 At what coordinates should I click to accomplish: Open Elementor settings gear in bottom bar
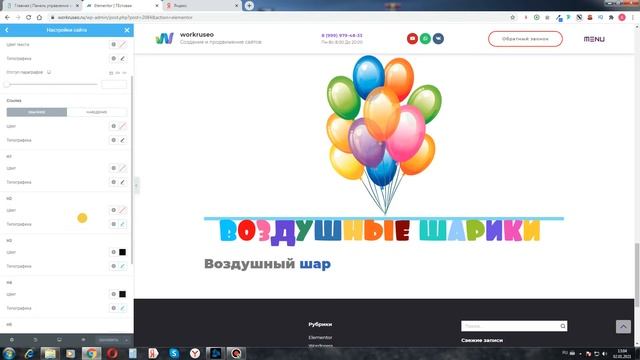(12, 340)
